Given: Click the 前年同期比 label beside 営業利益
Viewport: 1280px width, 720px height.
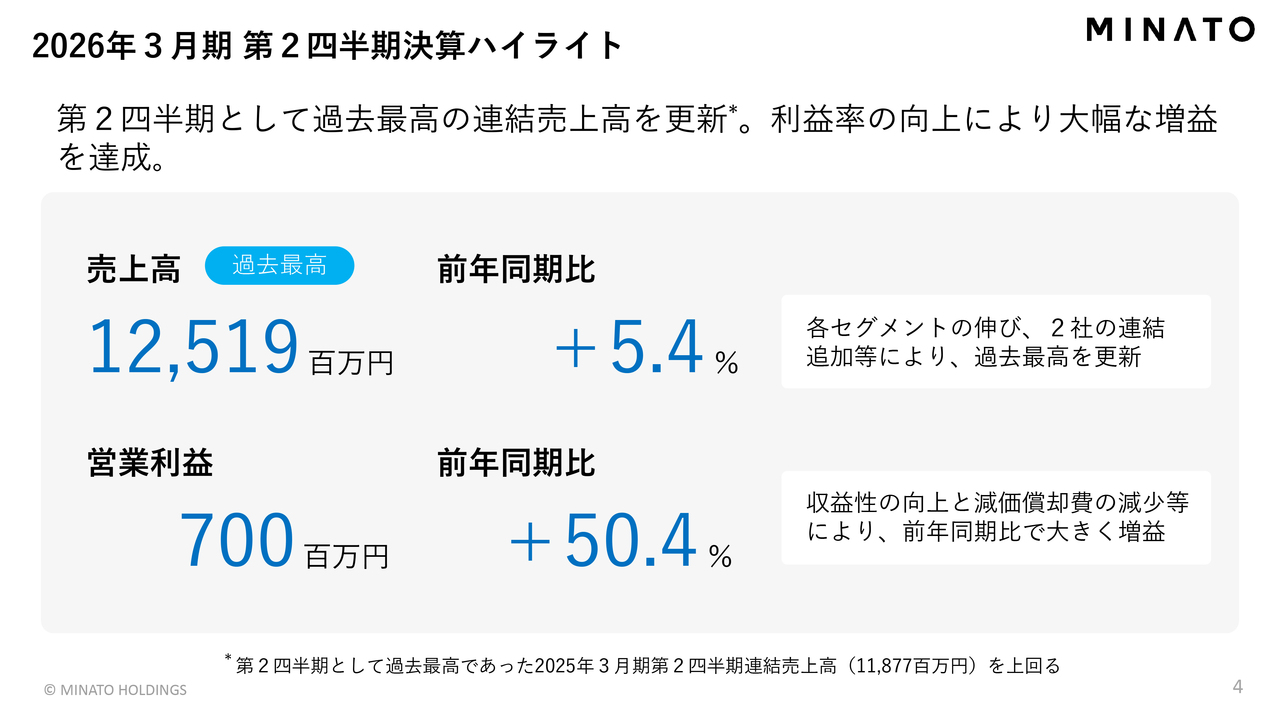Looking at the screenshot, I should (516, 463).
